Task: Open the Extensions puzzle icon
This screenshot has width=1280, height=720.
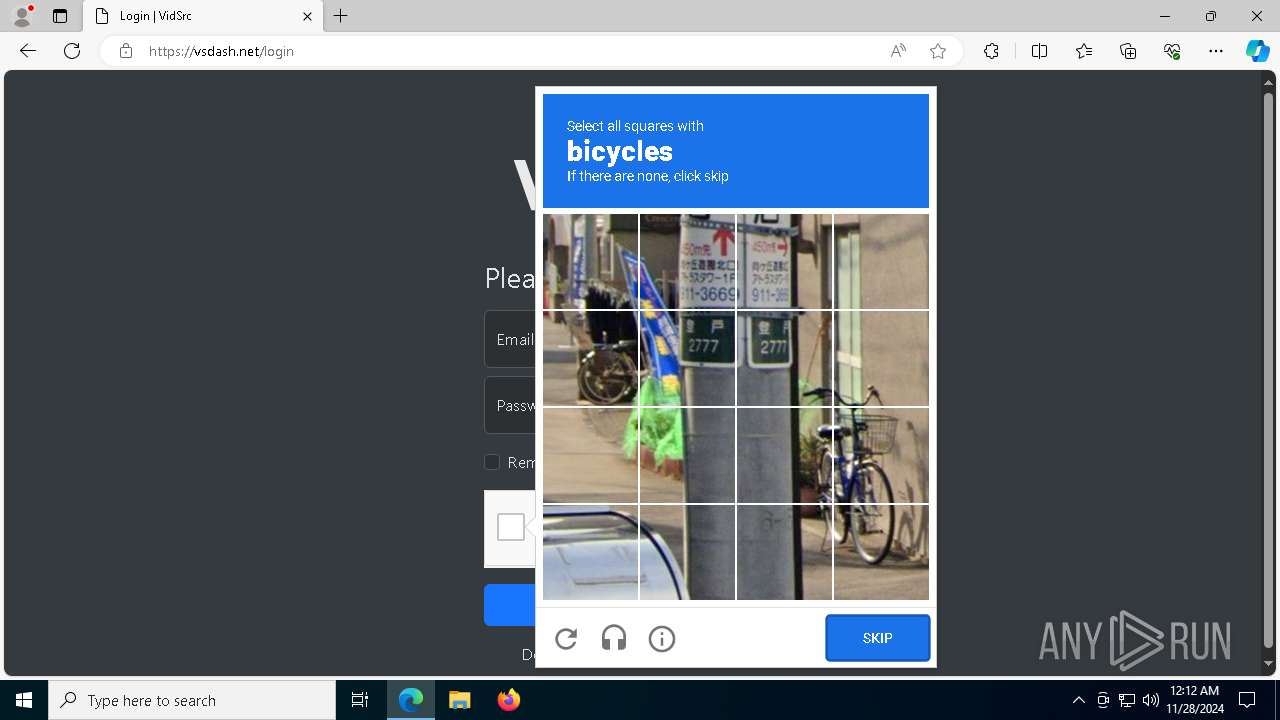Action: 991,51
